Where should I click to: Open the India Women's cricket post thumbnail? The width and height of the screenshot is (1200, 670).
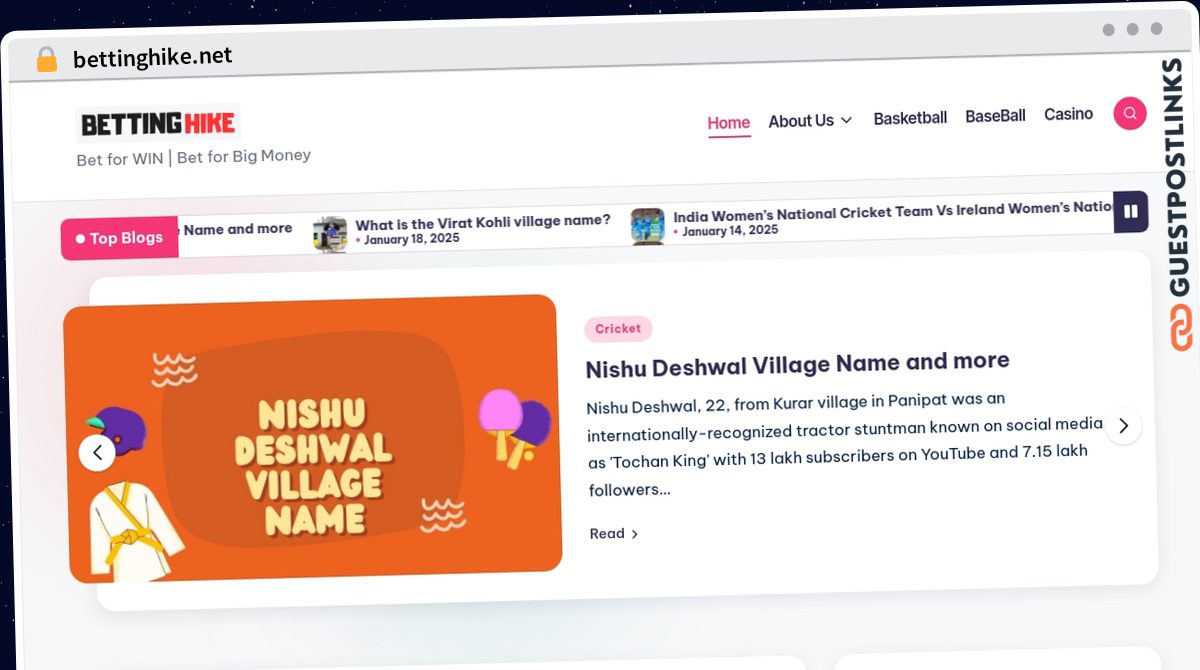click(647, 226)
